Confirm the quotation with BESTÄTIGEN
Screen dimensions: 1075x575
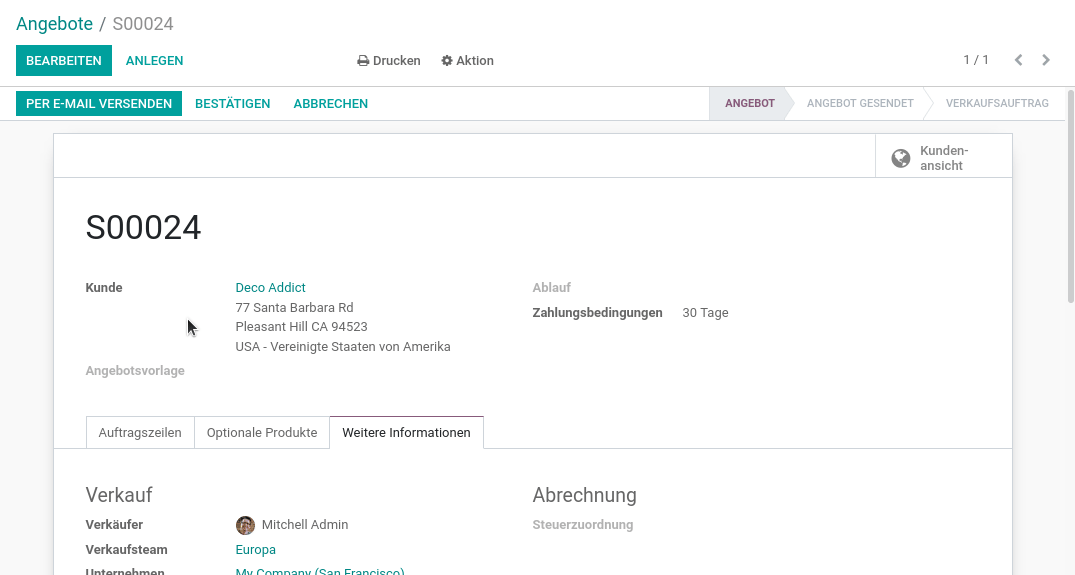(232, 103)
